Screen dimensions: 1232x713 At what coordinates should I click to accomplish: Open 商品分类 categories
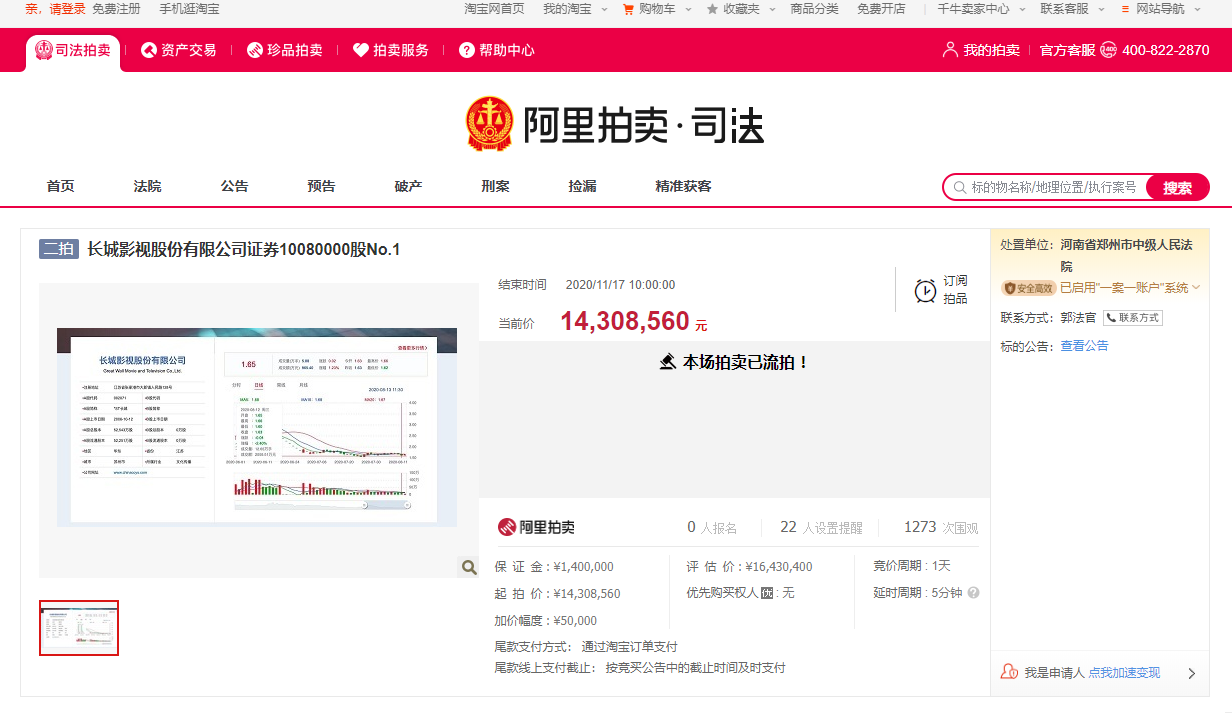click(x=814, y=9)
